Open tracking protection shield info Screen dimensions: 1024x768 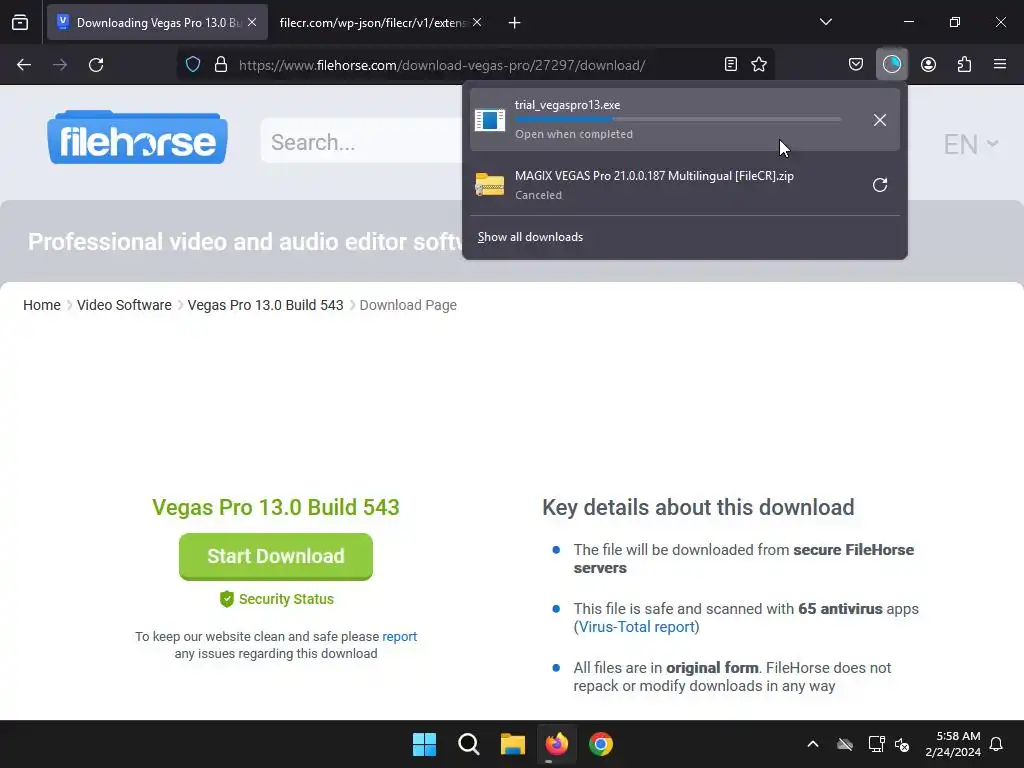pos(193,65)
